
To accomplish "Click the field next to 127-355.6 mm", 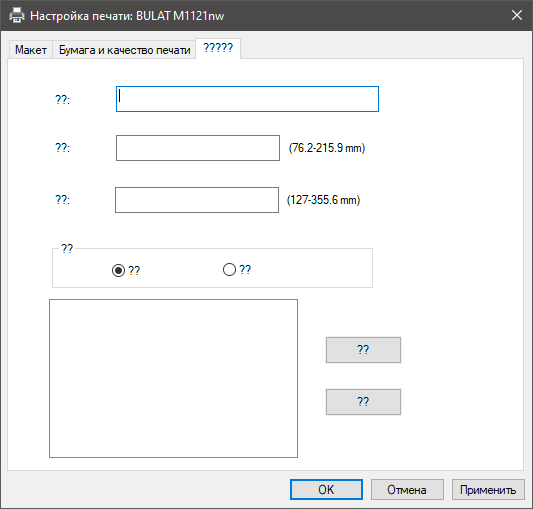I will pos(197,200).
